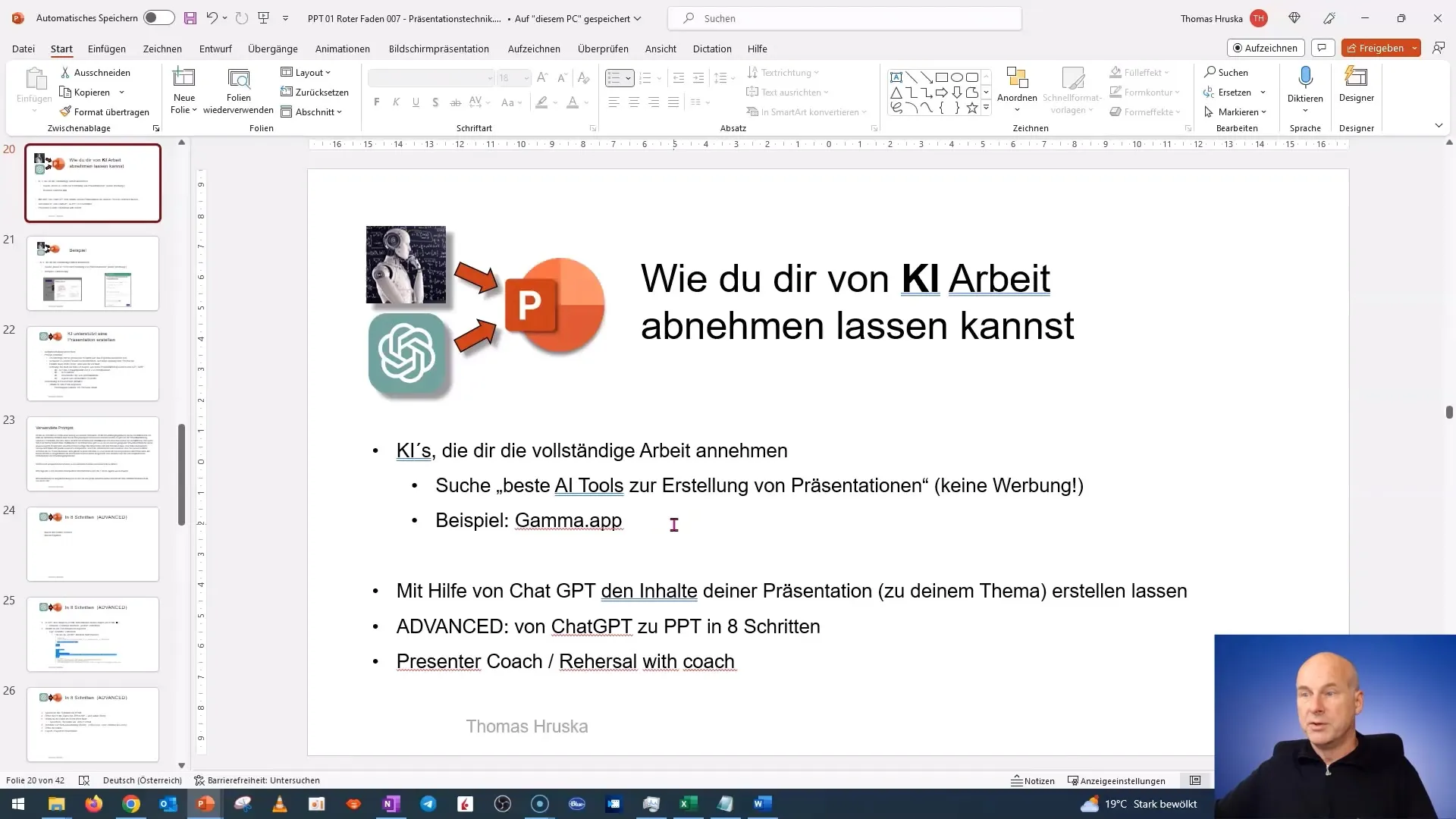Click the Redo arrow icon
The image size is (1456, 819).
click(242, 18)
